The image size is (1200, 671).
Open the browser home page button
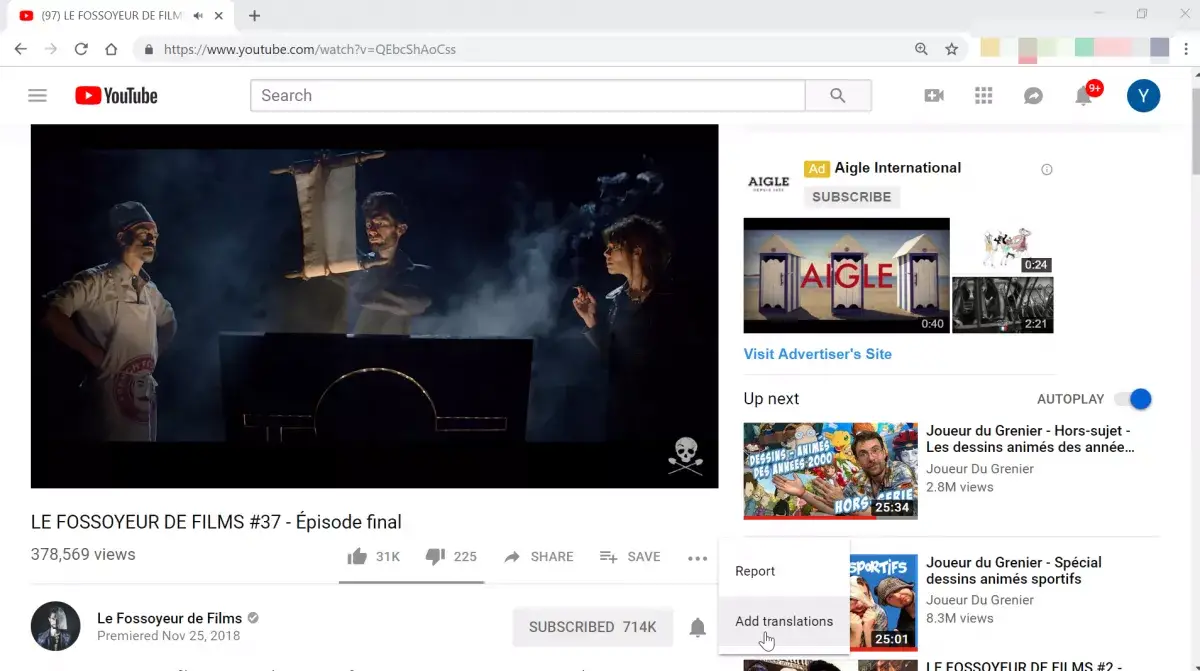point(111,49)
